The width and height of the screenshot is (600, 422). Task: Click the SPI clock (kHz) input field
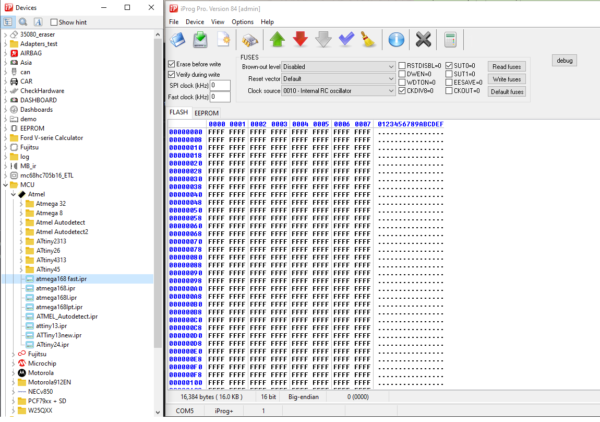[x=220, y=85]
